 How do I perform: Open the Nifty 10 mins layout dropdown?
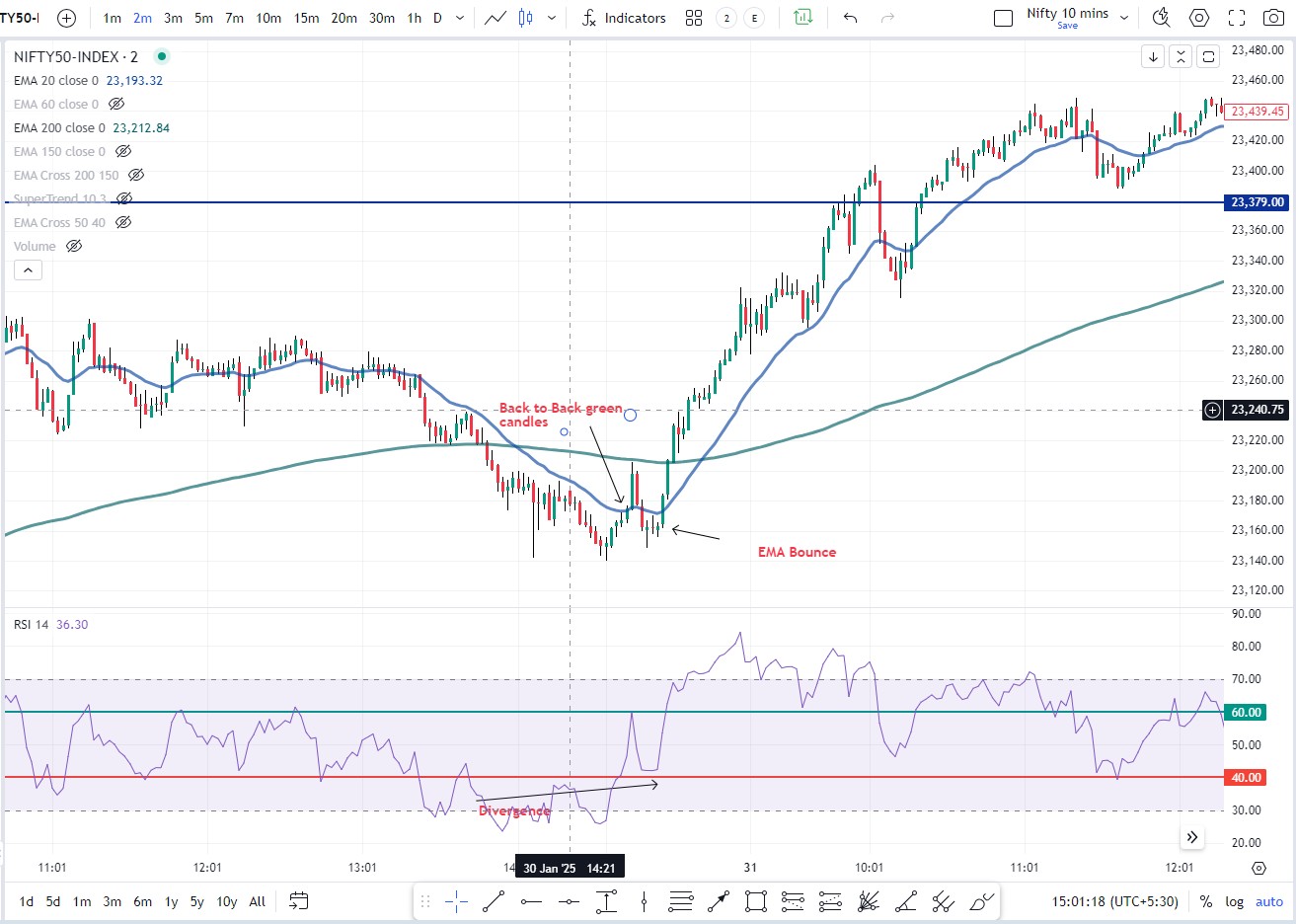[1124, 18]
